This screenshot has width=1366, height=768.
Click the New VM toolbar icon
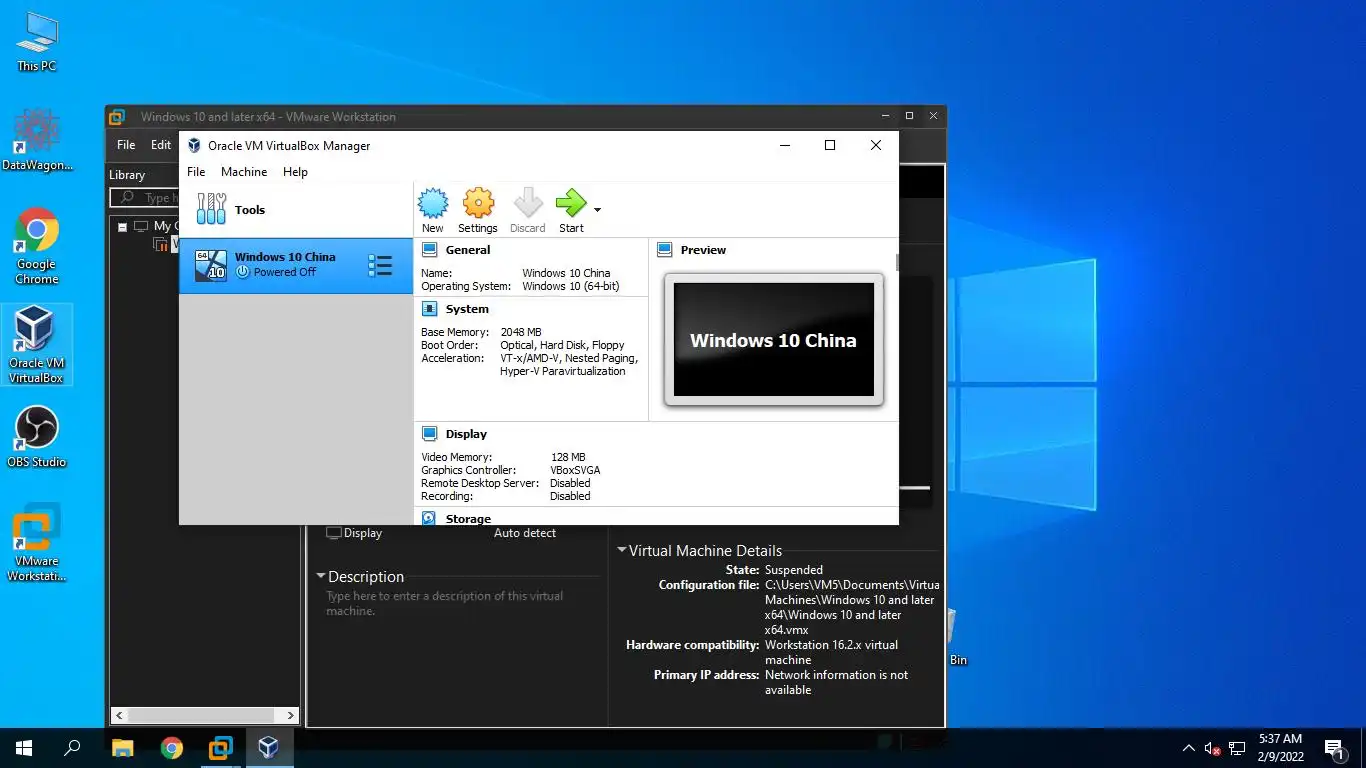coord(433,203)
